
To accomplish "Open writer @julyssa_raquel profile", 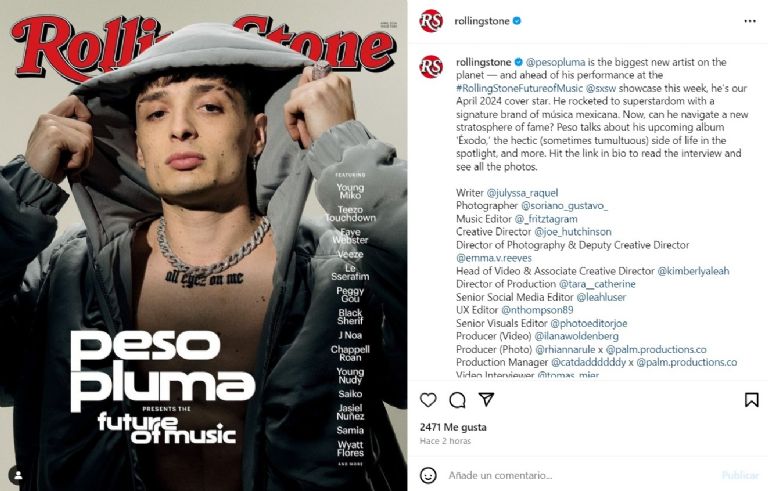I will [x=522, y=193].
